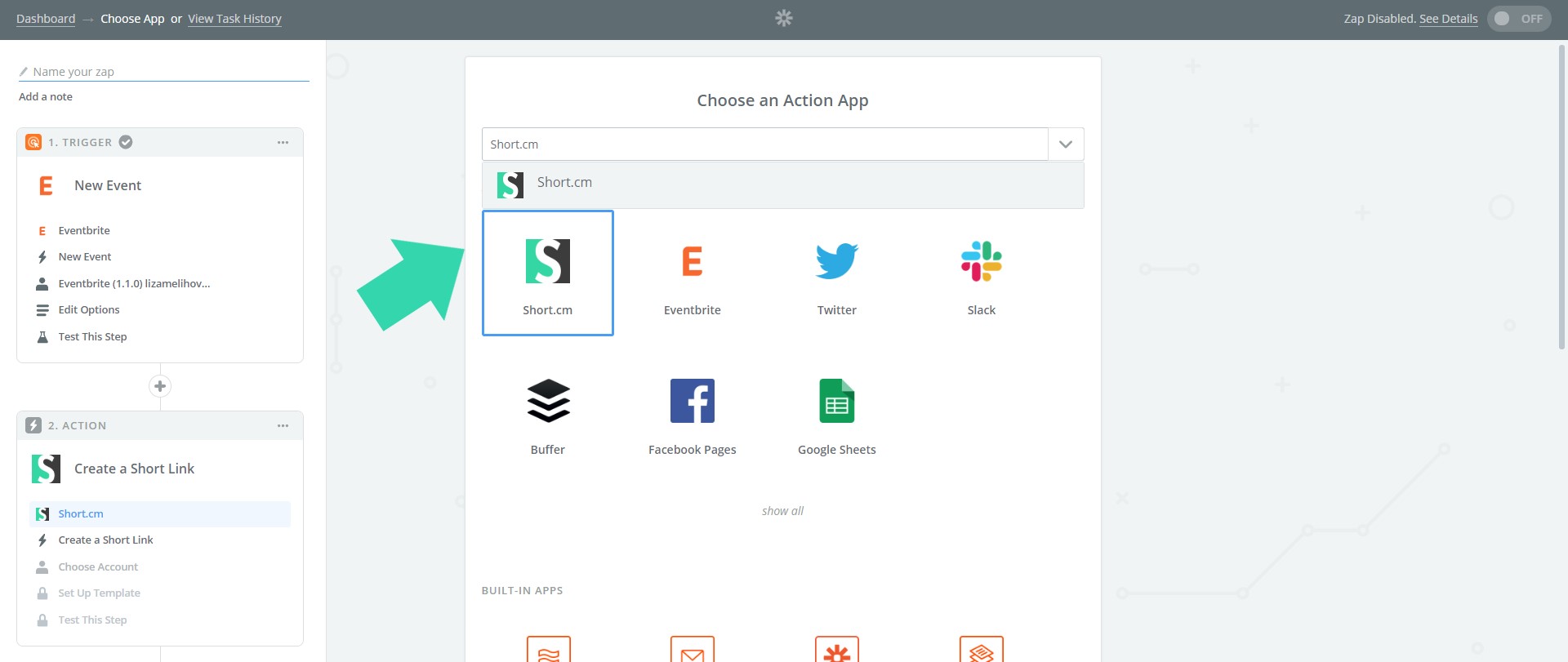Click the page vertical scrollbar

(1562, 196)
